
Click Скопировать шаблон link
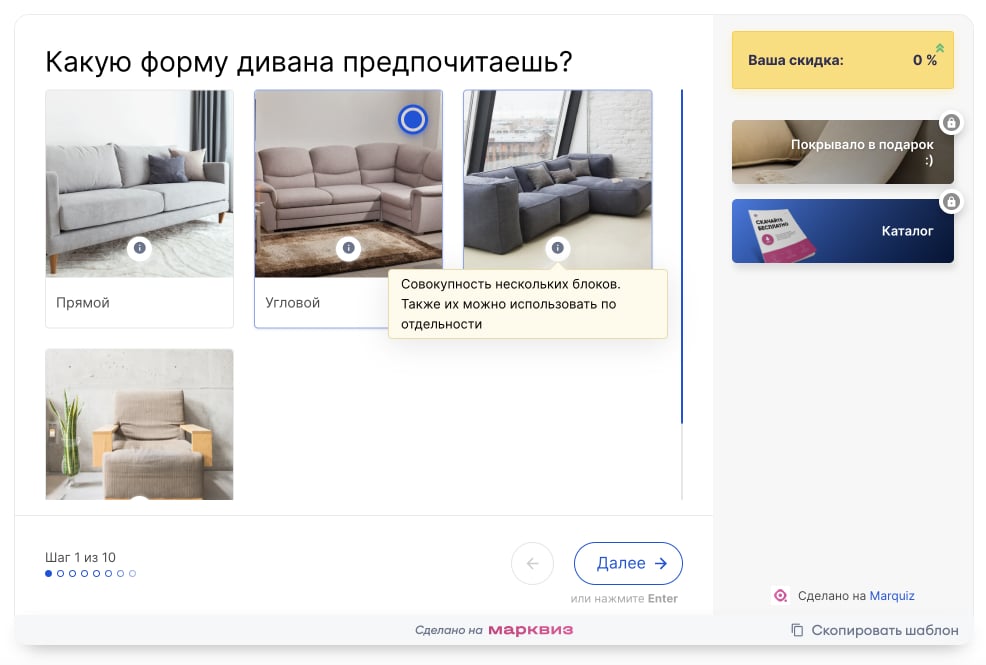tap(885, 630)
